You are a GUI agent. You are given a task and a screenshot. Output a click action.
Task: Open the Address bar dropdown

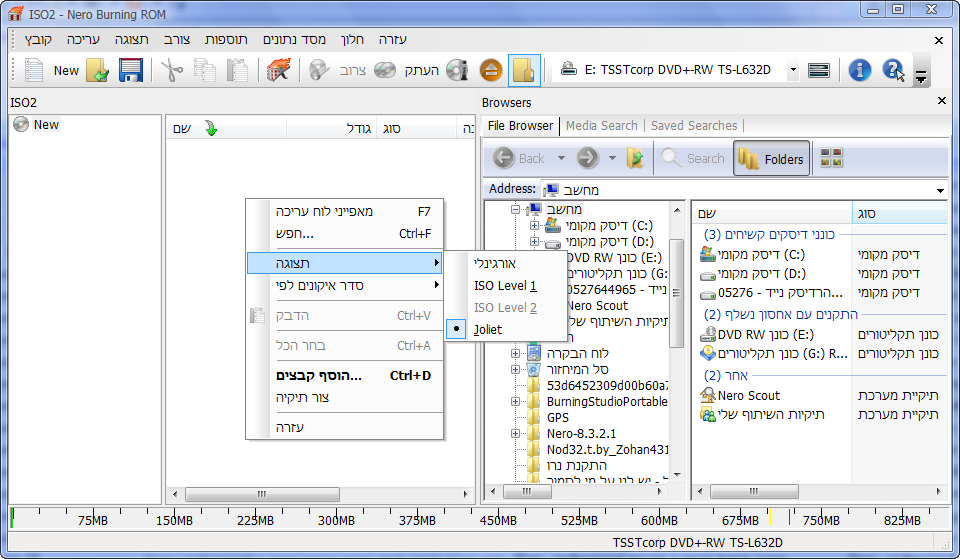pyautogui.click(x=940, y=190)
